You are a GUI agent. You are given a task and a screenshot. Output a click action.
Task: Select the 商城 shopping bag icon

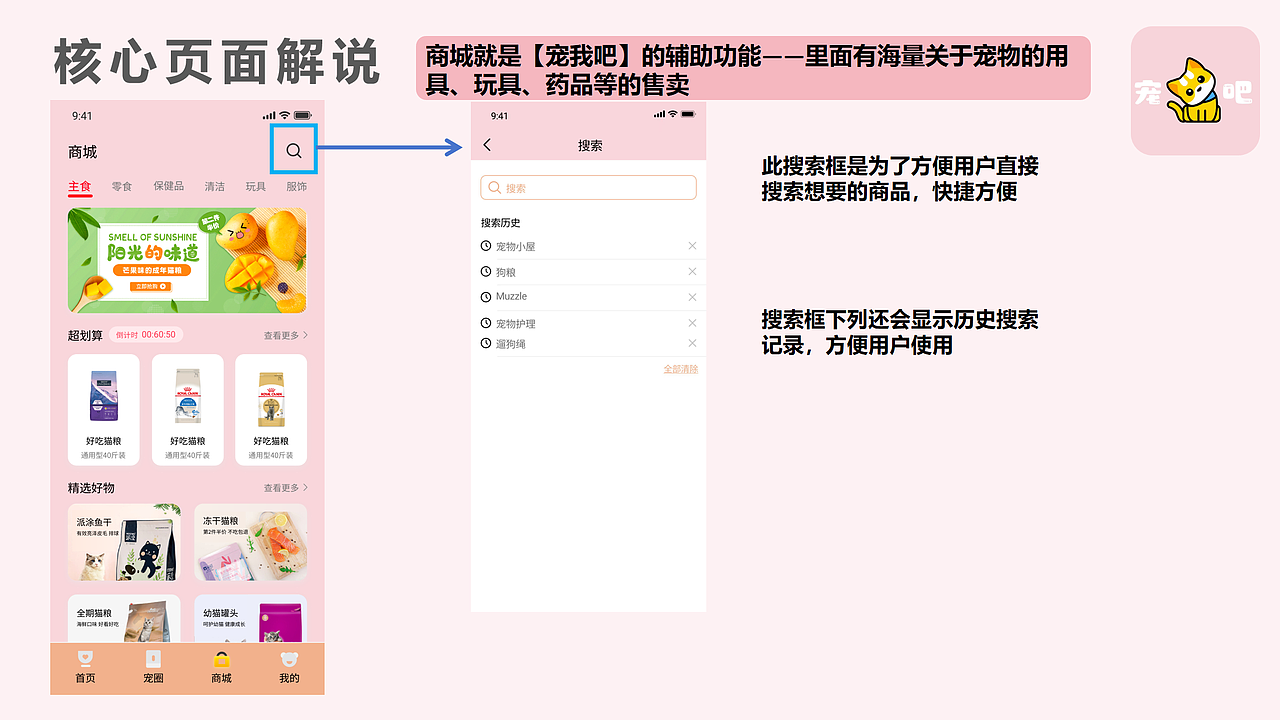(220, 661)
